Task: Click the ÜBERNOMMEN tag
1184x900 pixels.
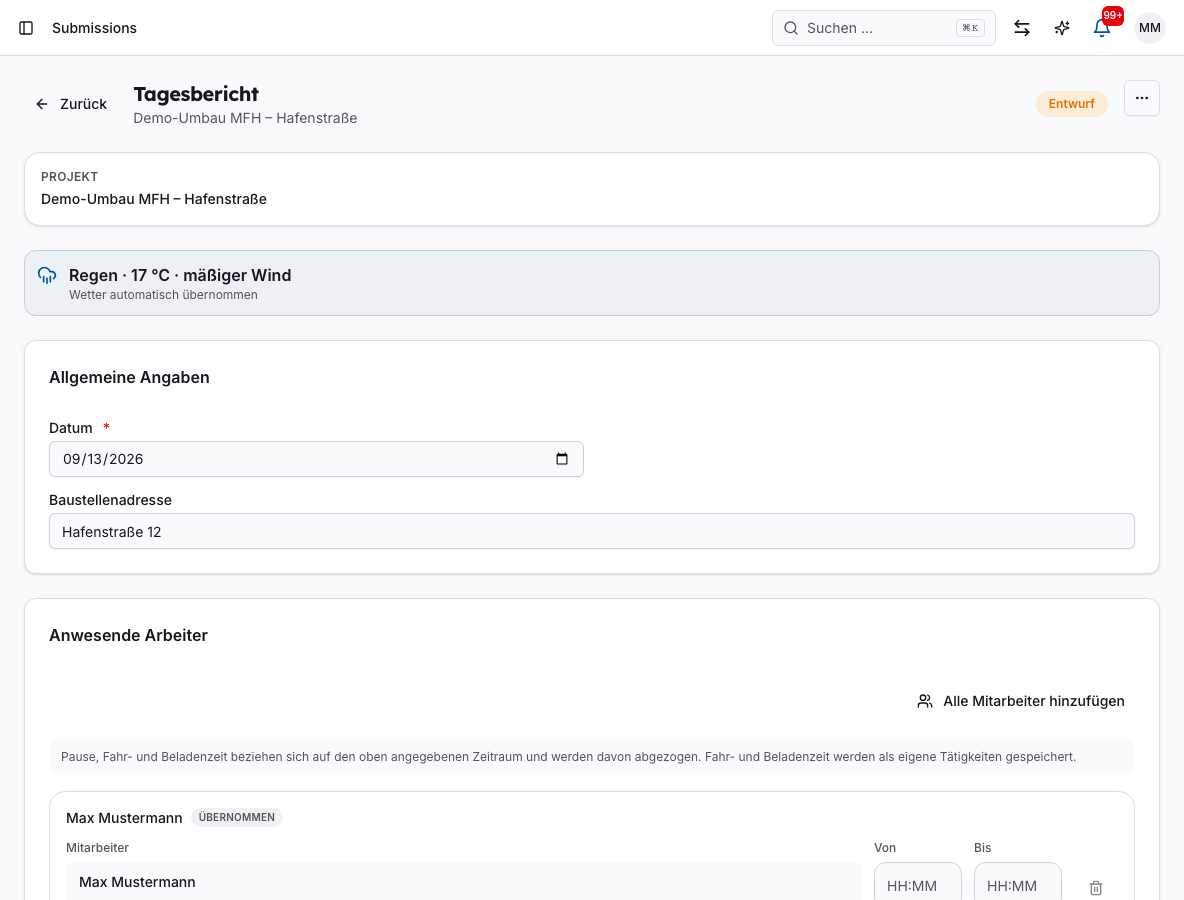Action: tap(236, 818)
